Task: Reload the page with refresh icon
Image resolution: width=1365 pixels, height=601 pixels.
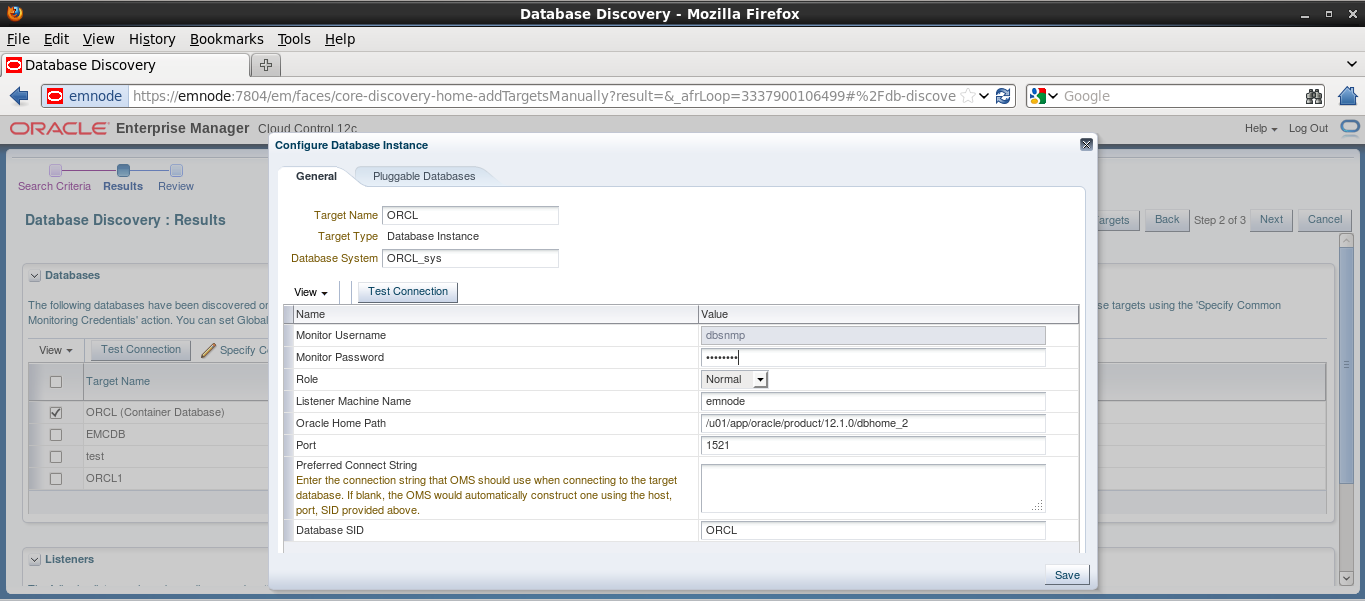Action: coord(1004,96)
